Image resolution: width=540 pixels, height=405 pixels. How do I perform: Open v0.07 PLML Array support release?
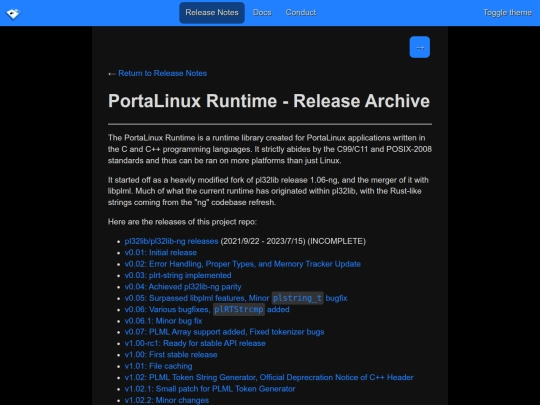click(x=224, y=332)
